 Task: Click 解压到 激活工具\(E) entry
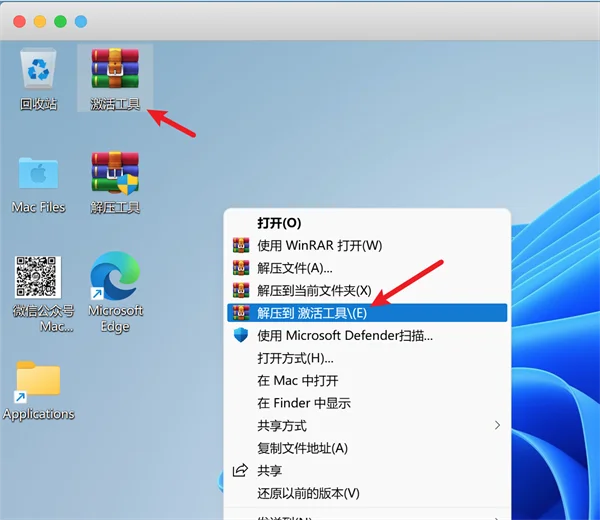coord(367,313)
